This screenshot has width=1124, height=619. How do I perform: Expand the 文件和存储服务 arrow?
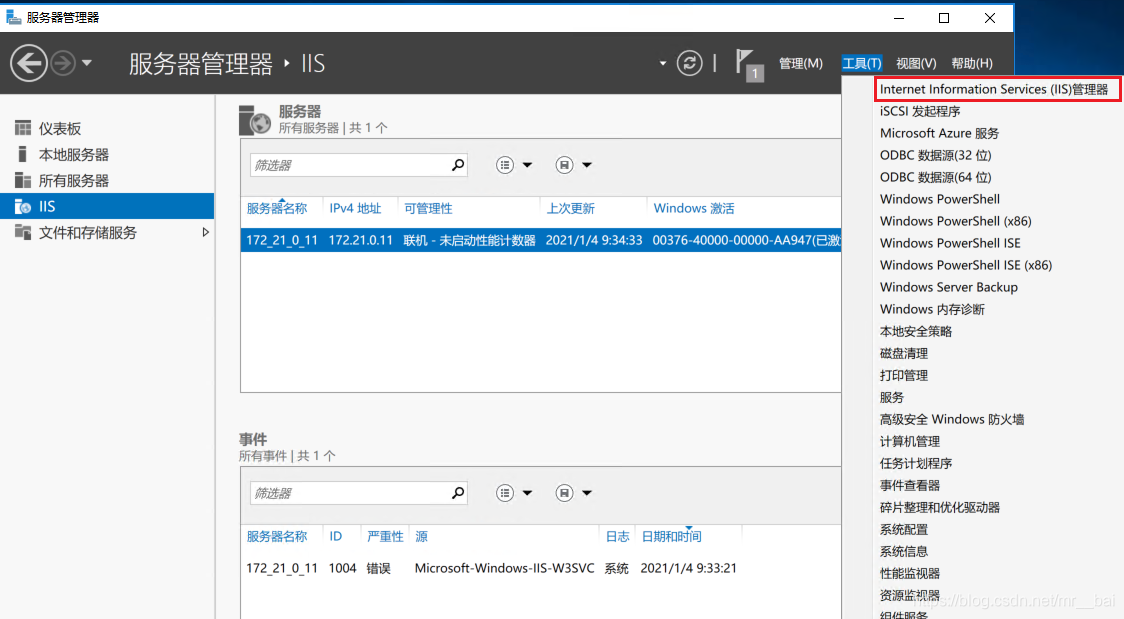(x=206, y=232)
